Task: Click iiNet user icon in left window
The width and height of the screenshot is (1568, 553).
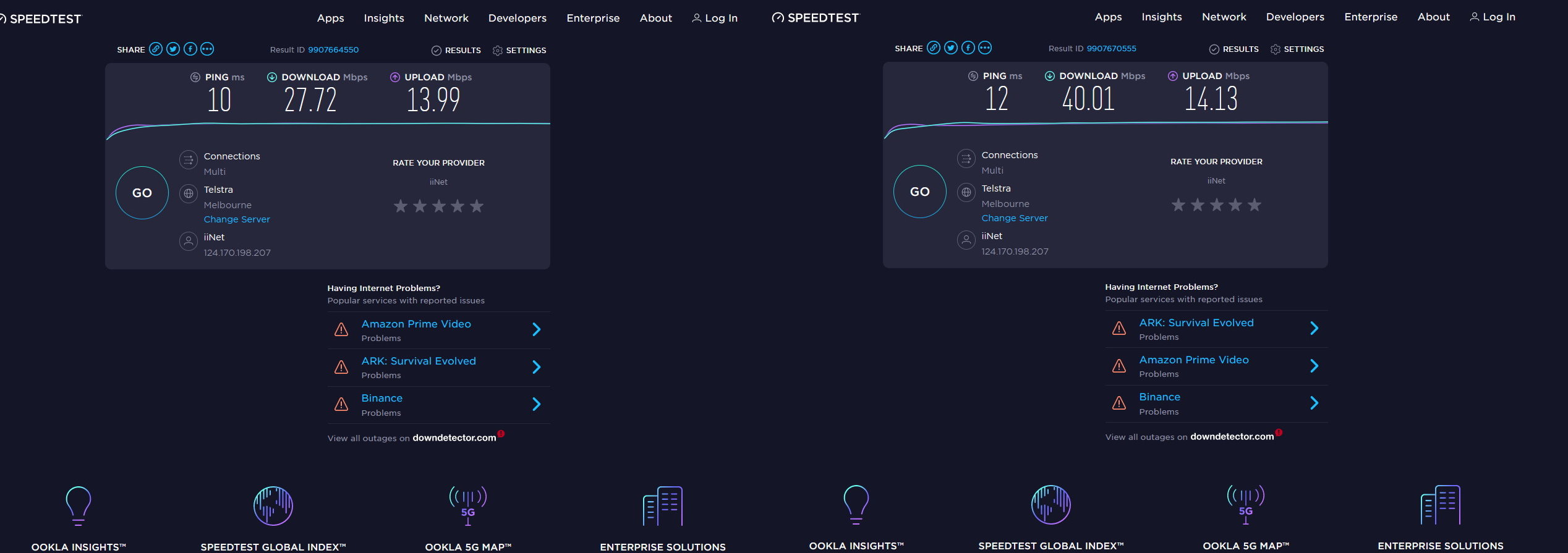Action: click(x=189, y=241)
